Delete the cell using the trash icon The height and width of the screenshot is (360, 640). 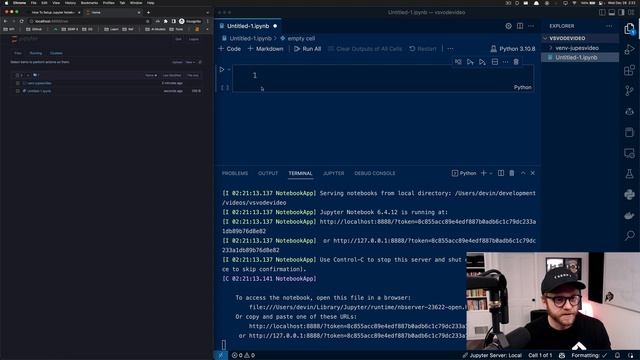(516, 62)
